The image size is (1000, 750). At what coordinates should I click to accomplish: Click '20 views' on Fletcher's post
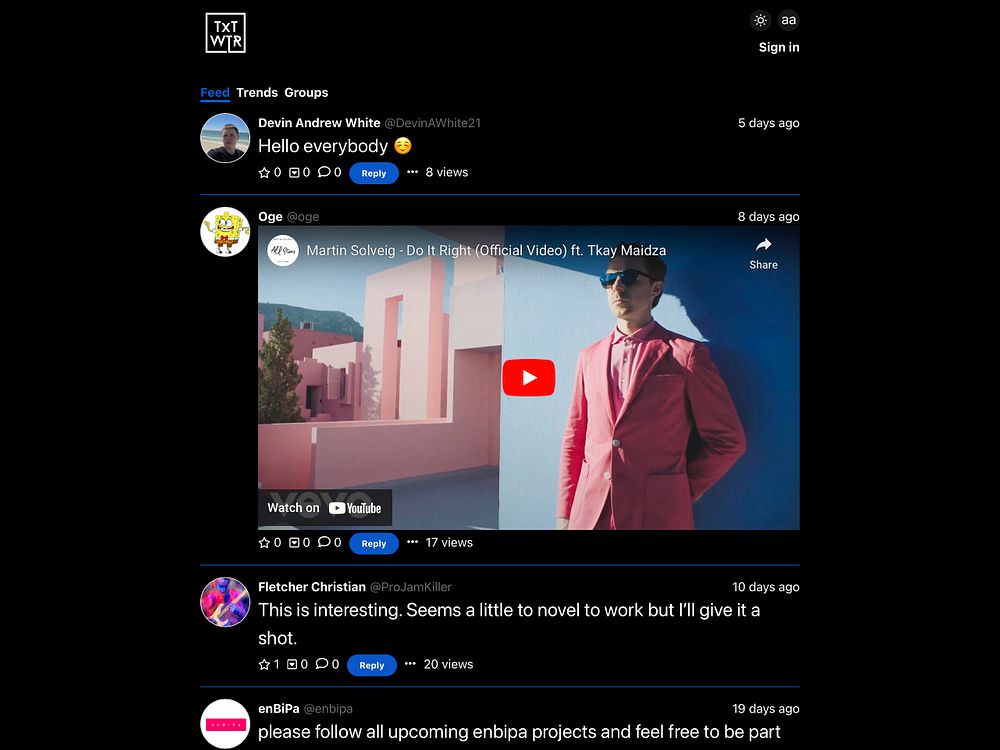(x=448, y=665)
